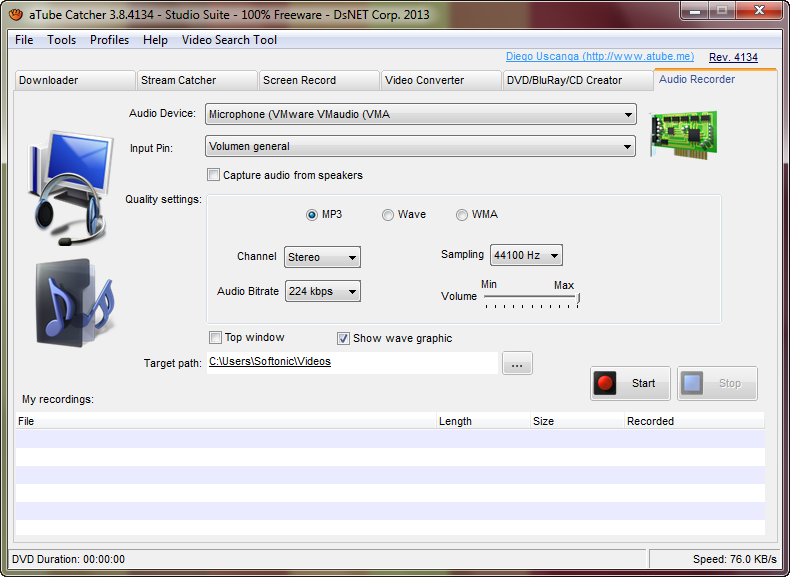Open the Audio Device dropdown

pyautogui.click(x=421, y=114)
